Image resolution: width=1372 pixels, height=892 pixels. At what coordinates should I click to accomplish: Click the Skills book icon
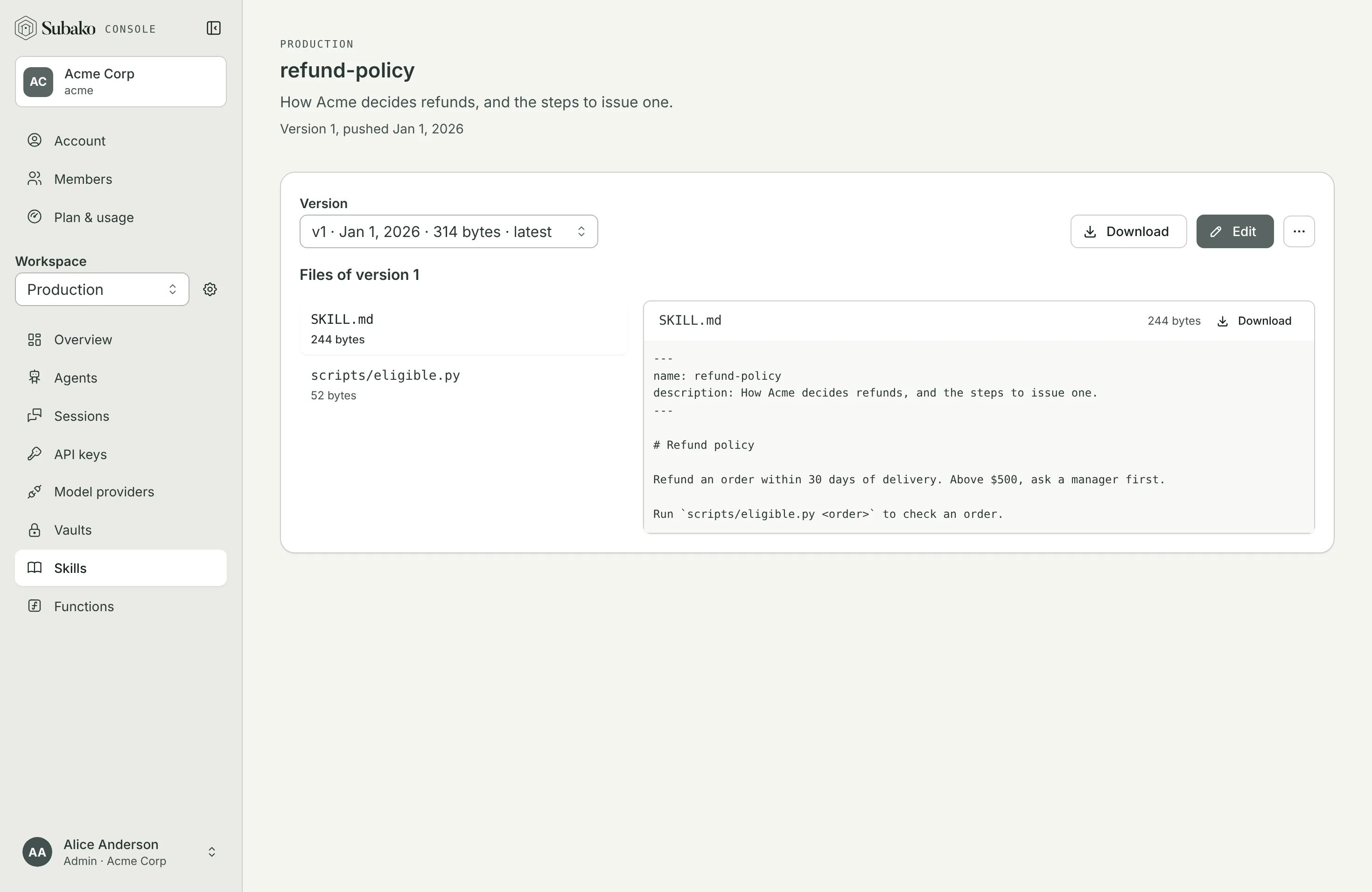coord(35,568)
